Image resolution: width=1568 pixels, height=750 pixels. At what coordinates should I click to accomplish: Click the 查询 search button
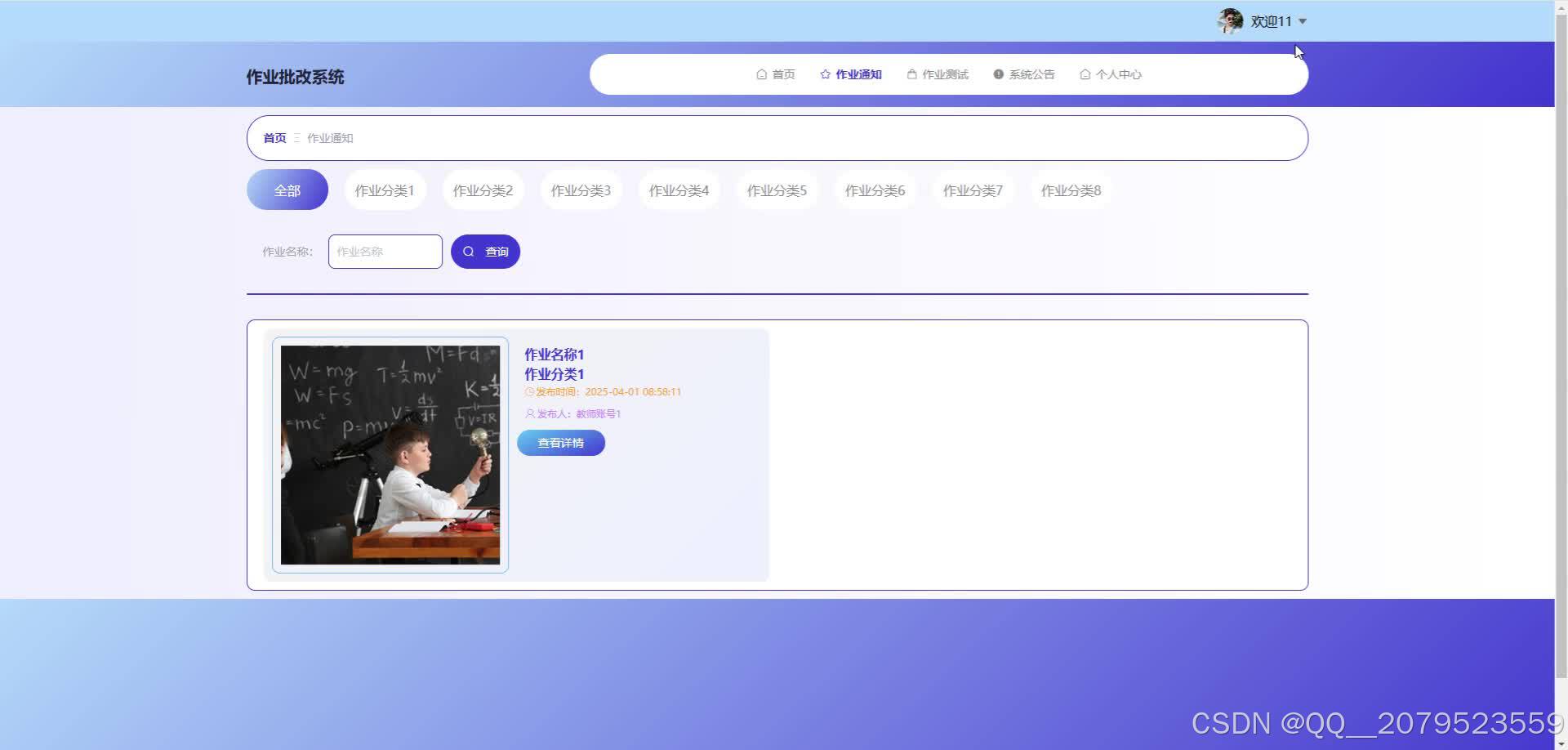(485, 252)
